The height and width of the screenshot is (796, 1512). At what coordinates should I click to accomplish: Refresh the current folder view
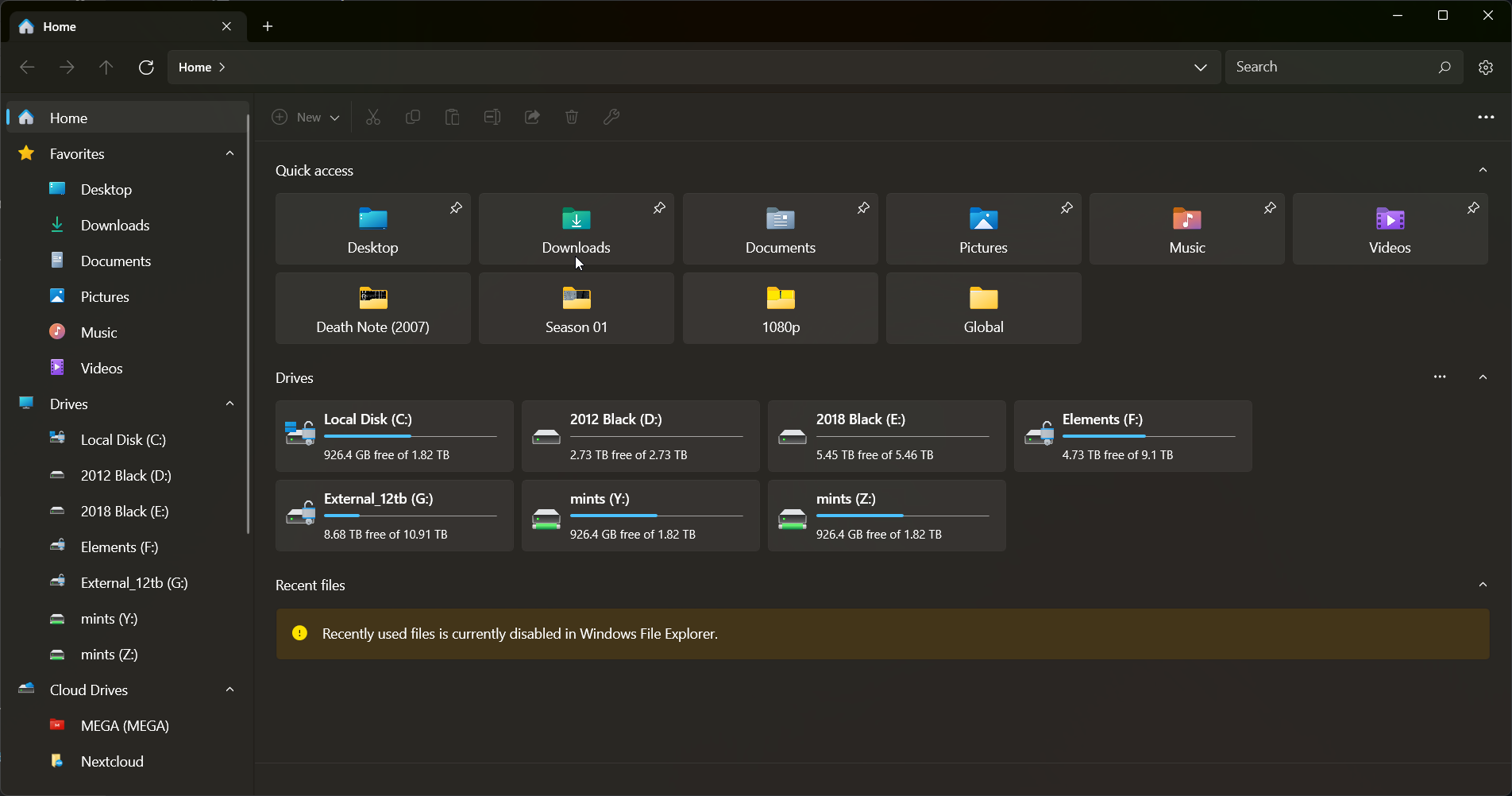146,68
